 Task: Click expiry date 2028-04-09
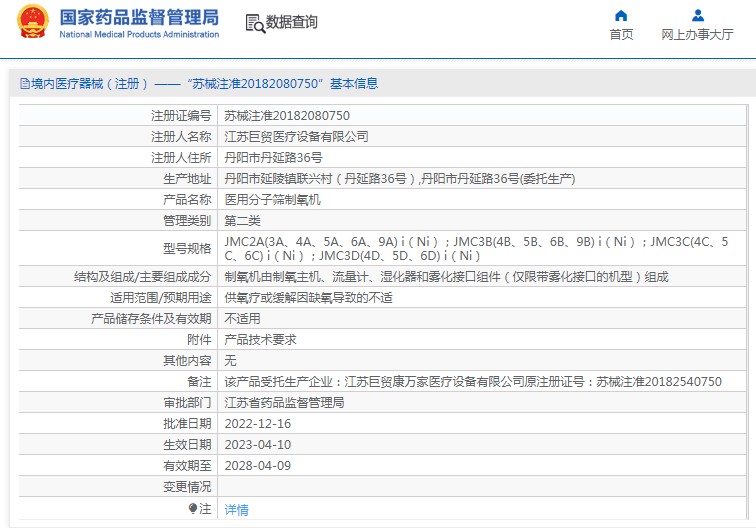[x=258, y=466]
